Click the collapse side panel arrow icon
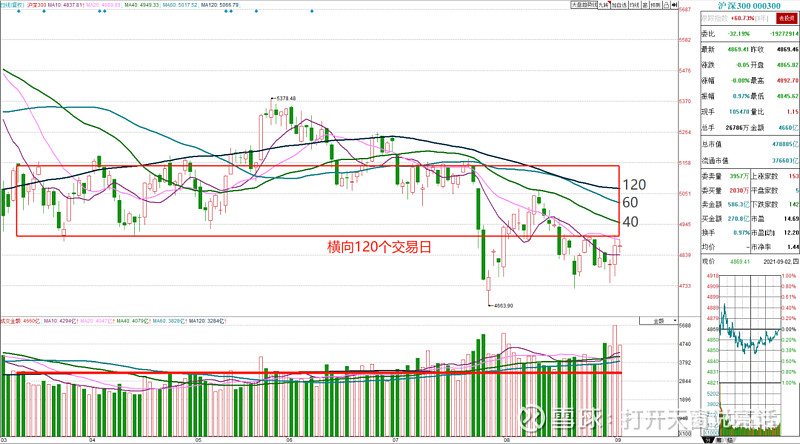The image size is (800, 444). 674,5
